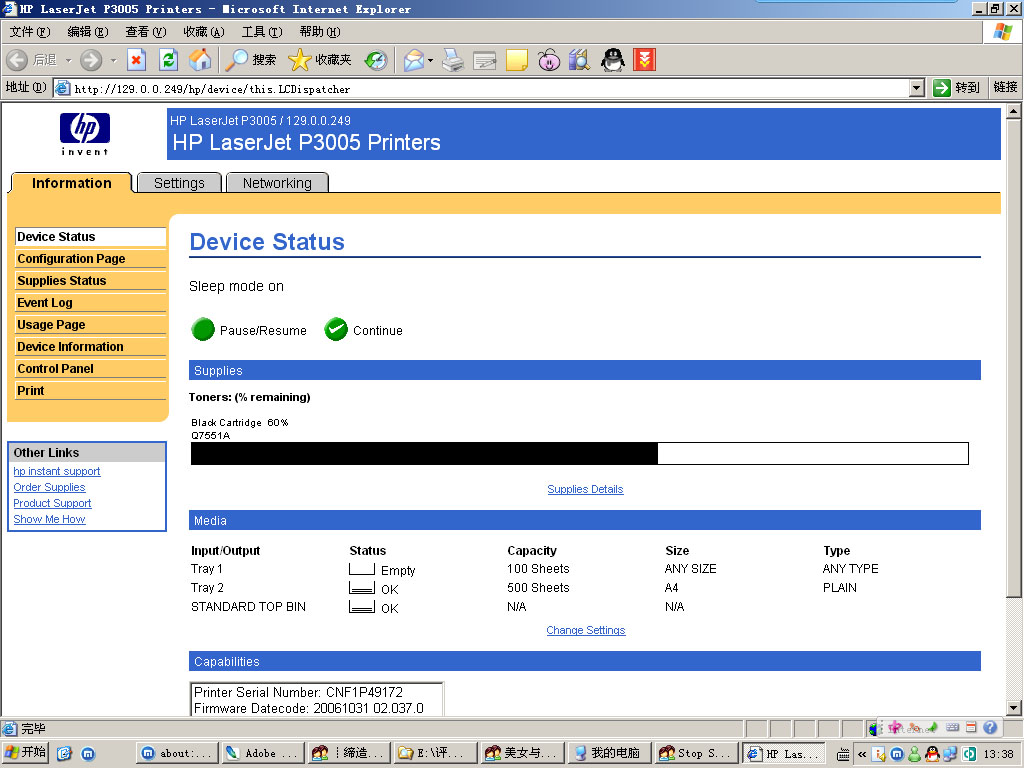The image size is (1024, 768).
Task: Open the 帮助(H) Help menu
Action: (x=320, y=32)
